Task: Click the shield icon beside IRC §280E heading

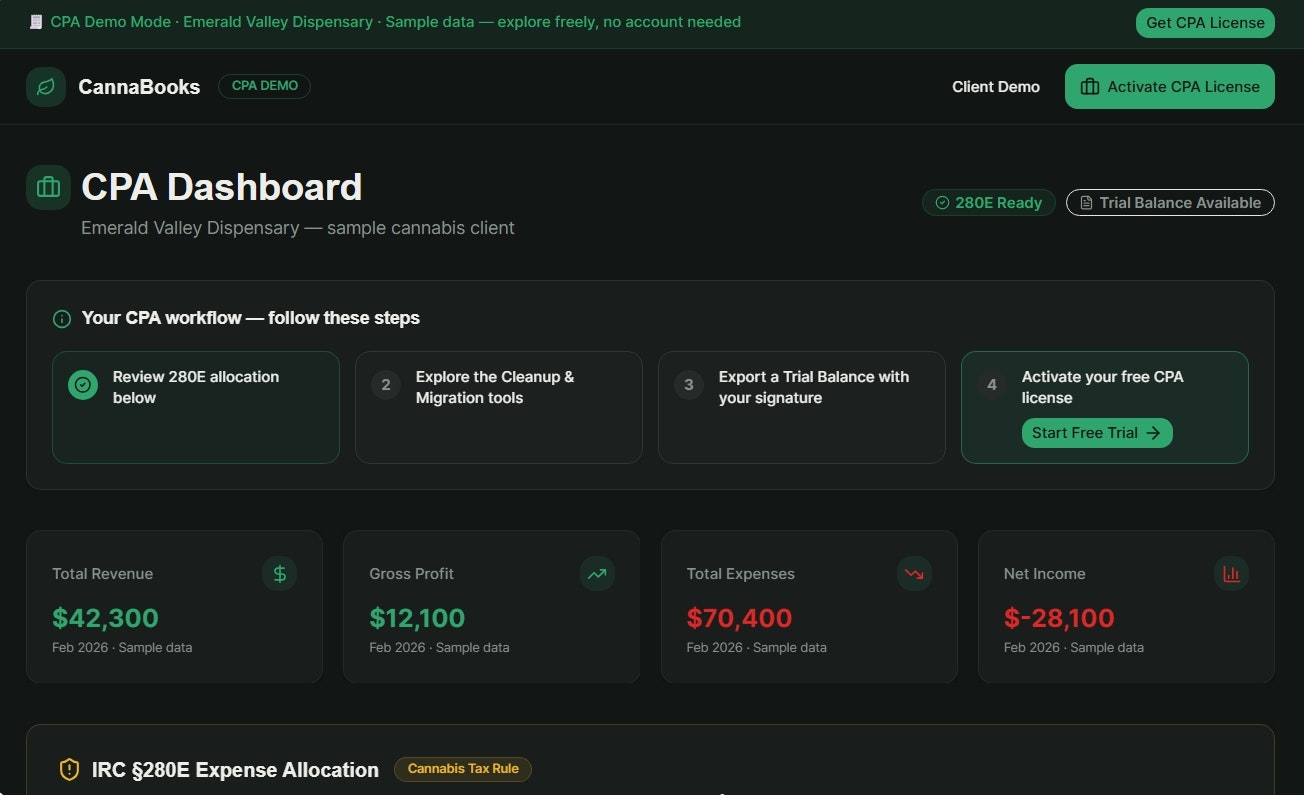Action: [68, 769]
